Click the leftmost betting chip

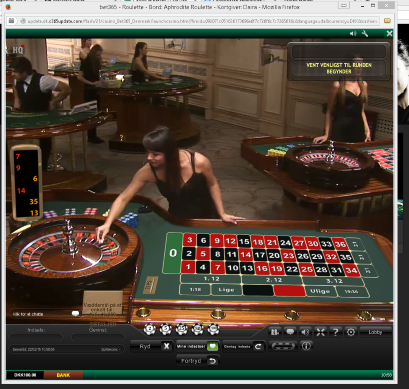click(x=150, y=329)
